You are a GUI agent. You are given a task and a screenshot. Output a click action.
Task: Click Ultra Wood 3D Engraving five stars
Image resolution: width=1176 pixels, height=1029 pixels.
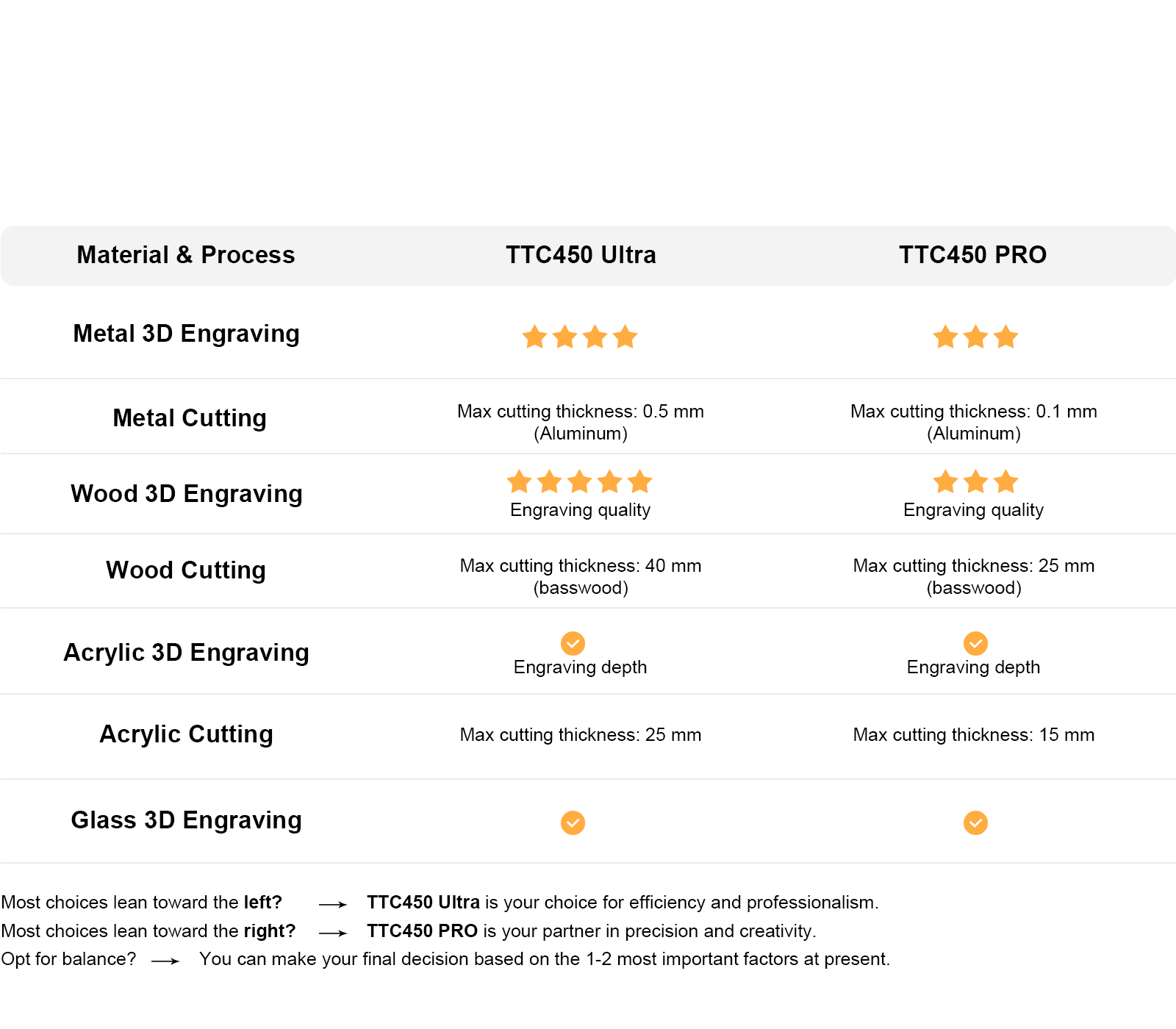pyautogui.click(x=580, y=482)
